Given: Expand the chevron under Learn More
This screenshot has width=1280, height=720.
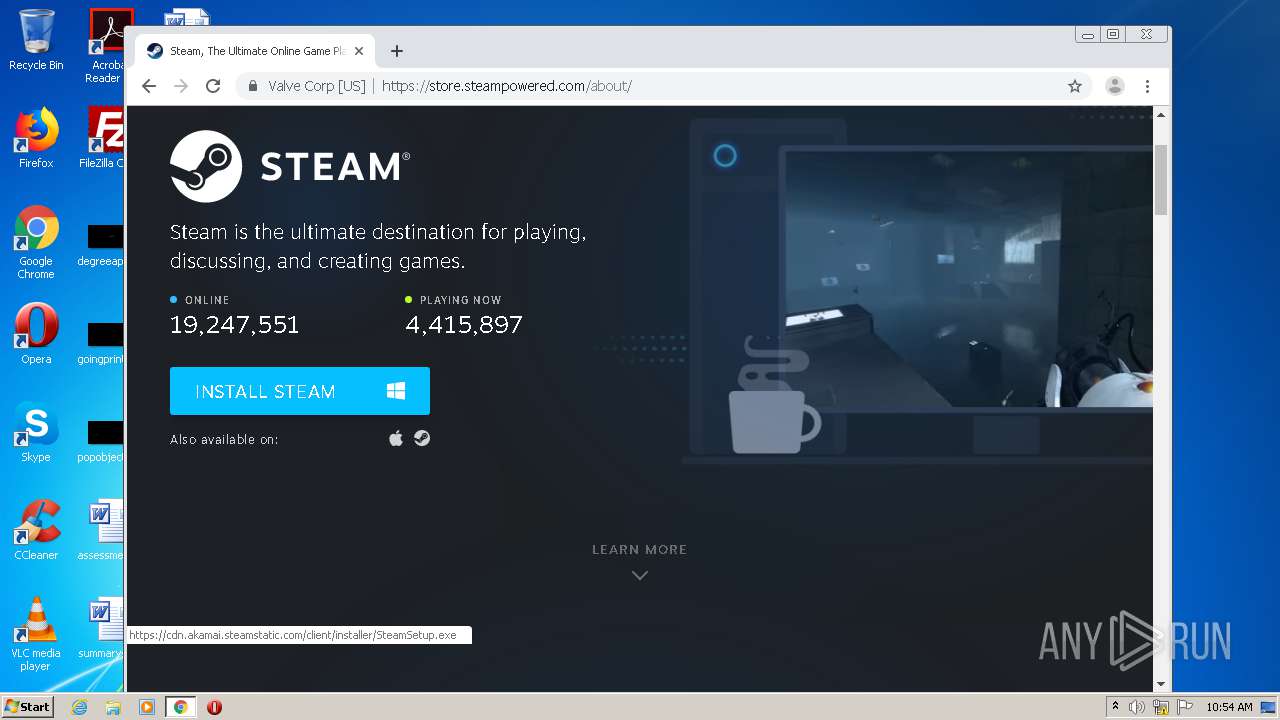Looking at the screenshot, I should point(640,575).
